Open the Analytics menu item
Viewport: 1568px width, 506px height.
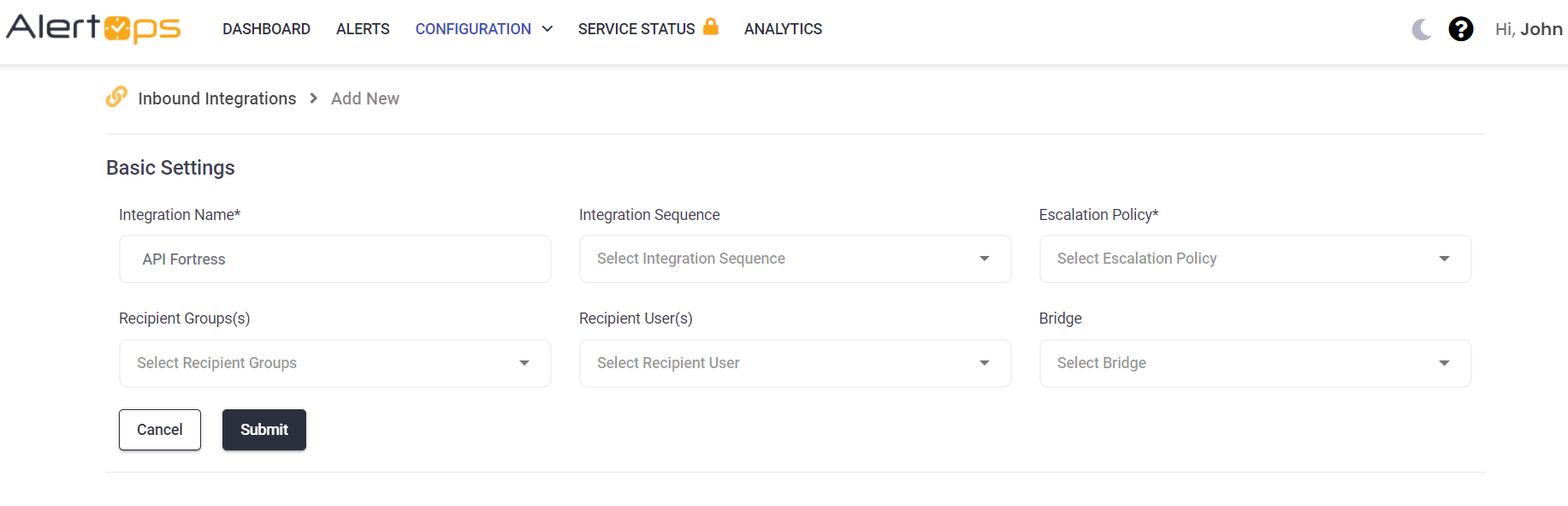click(783, 29)
